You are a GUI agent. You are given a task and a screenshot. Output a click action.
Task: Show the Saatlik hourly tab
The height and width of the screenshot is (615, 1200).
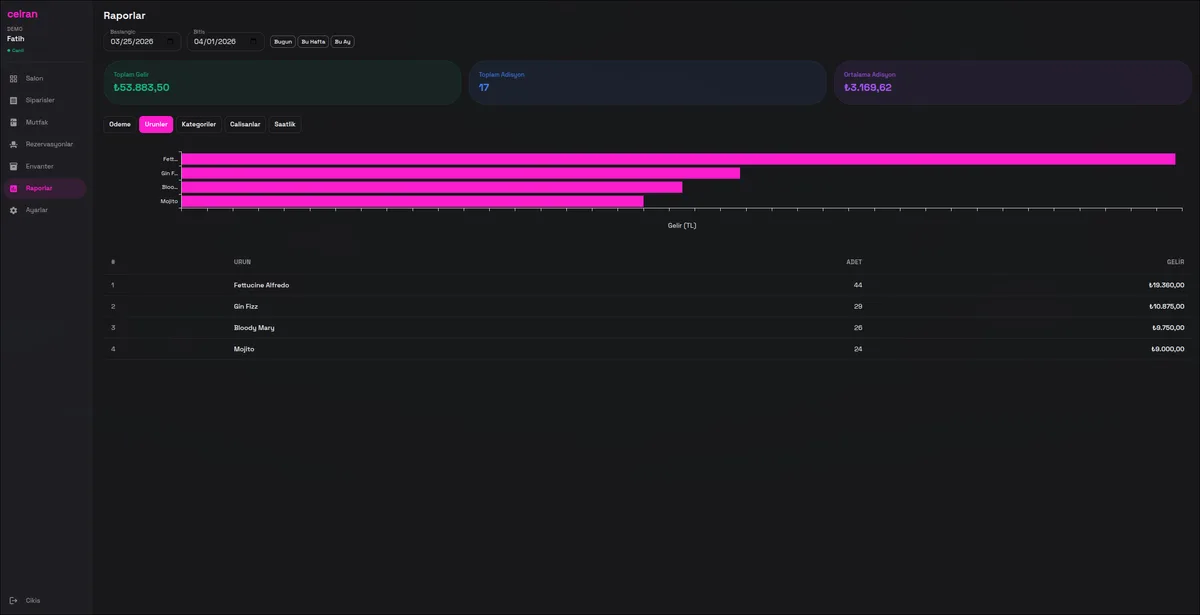(285, 125)
